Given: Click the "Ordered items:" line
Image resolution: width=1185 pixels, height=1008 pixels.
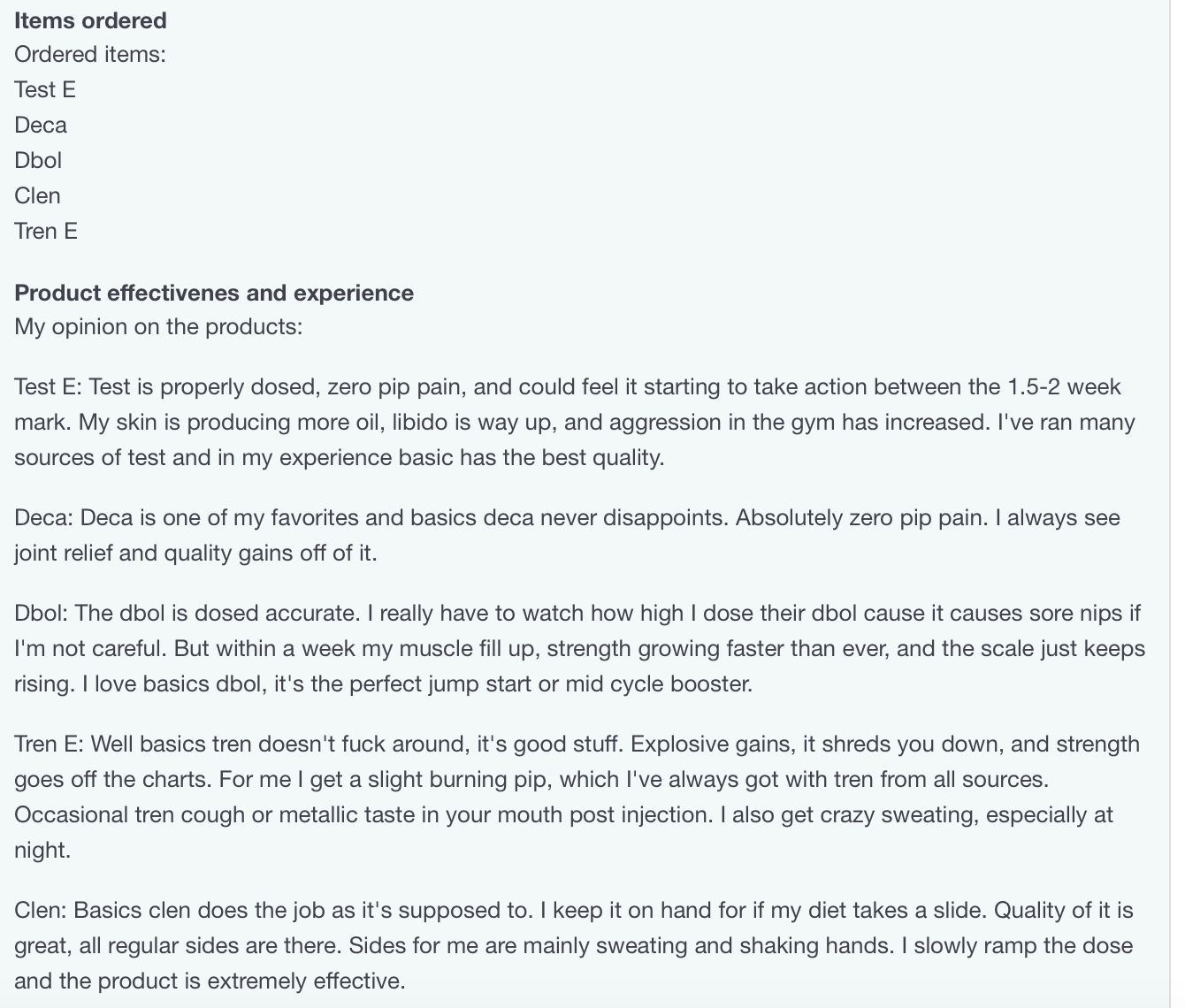Looking at the screenshot, I should (x=90, y=55).
